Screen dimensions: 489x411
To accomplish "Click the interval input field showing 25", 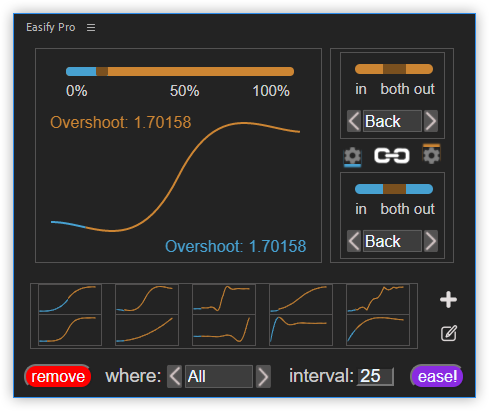I will (x=376, y=377).
